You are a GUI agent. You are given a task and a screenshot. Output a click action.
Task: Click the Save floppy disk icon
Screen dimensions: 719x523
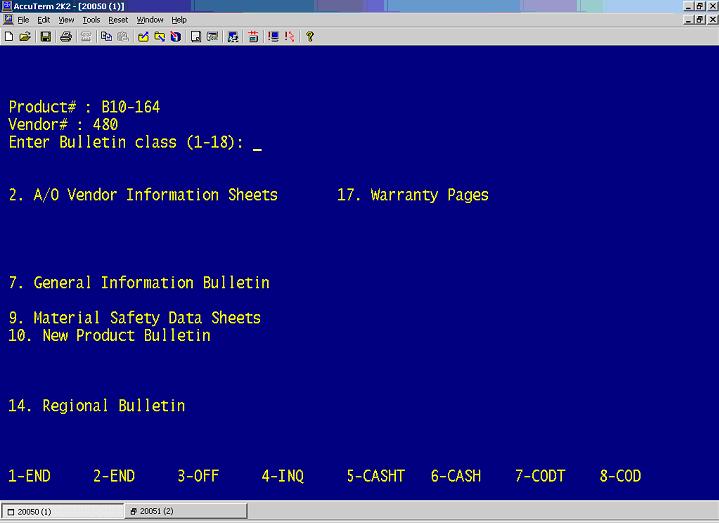[x=45, y=37]
